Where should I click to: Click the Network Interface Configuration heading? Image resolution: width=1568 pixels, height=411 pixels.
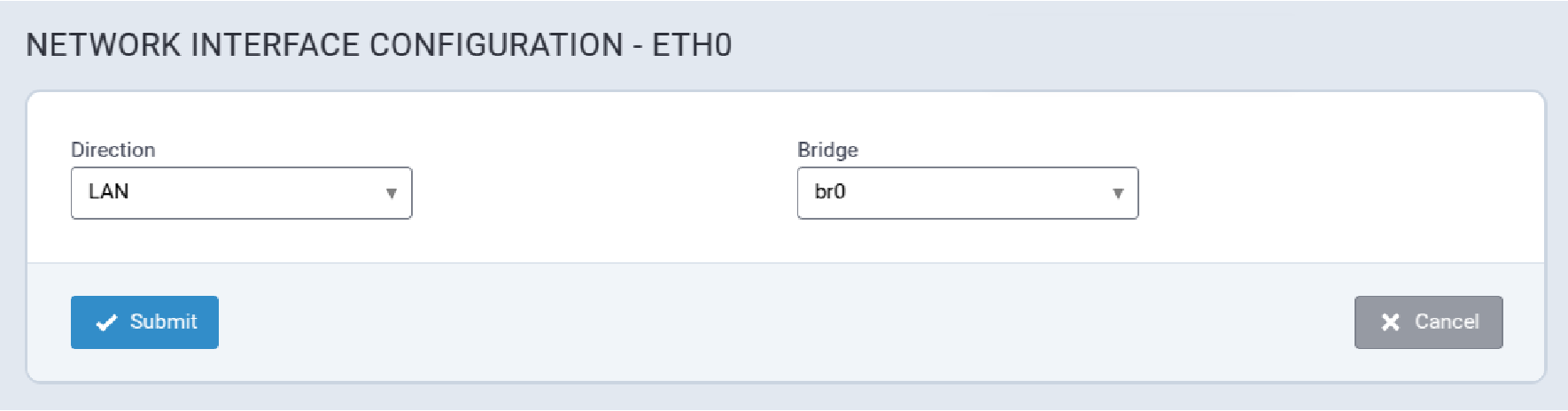[x=324, y=45]
